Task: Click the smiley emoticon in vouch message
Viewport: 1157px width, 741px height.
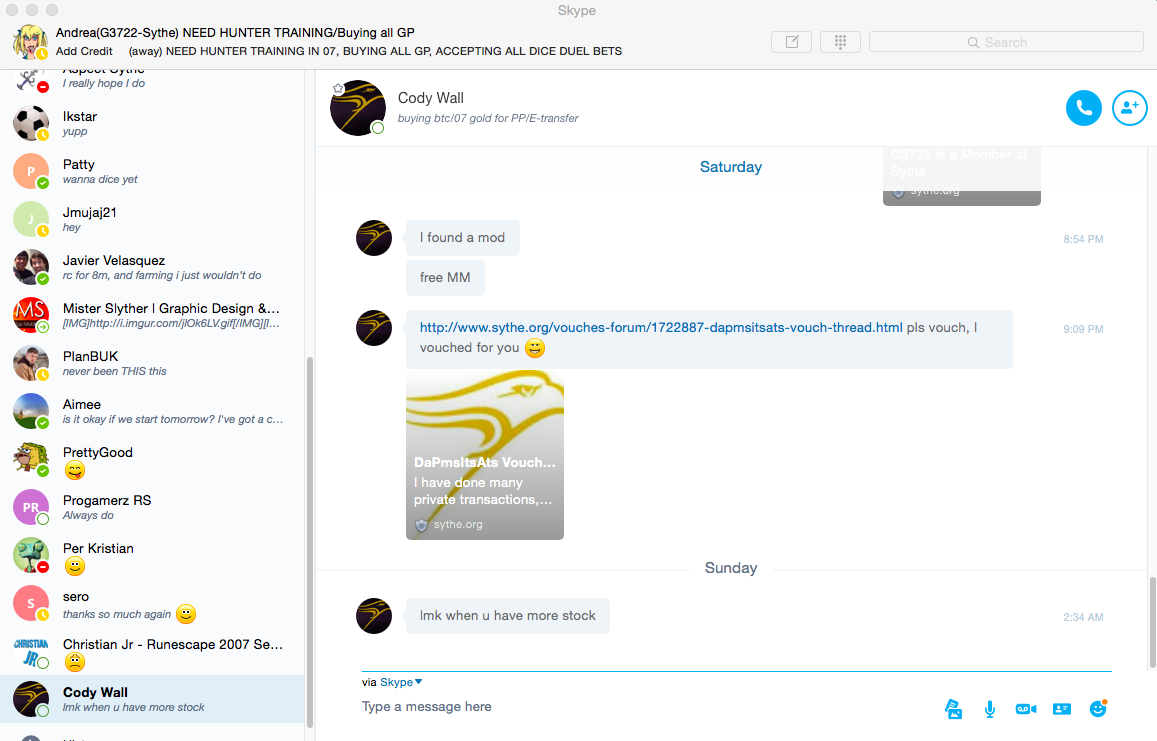Action: 535,348
